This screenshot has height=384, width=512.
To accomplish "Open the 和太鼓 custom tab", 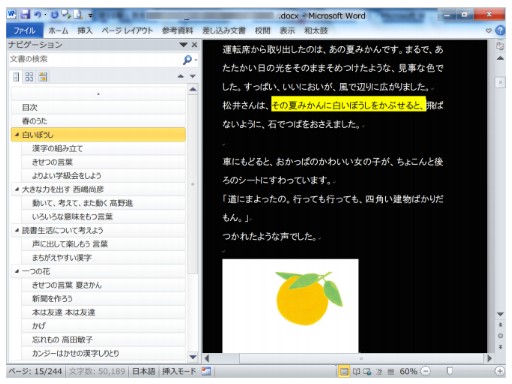I will [316, 31].
